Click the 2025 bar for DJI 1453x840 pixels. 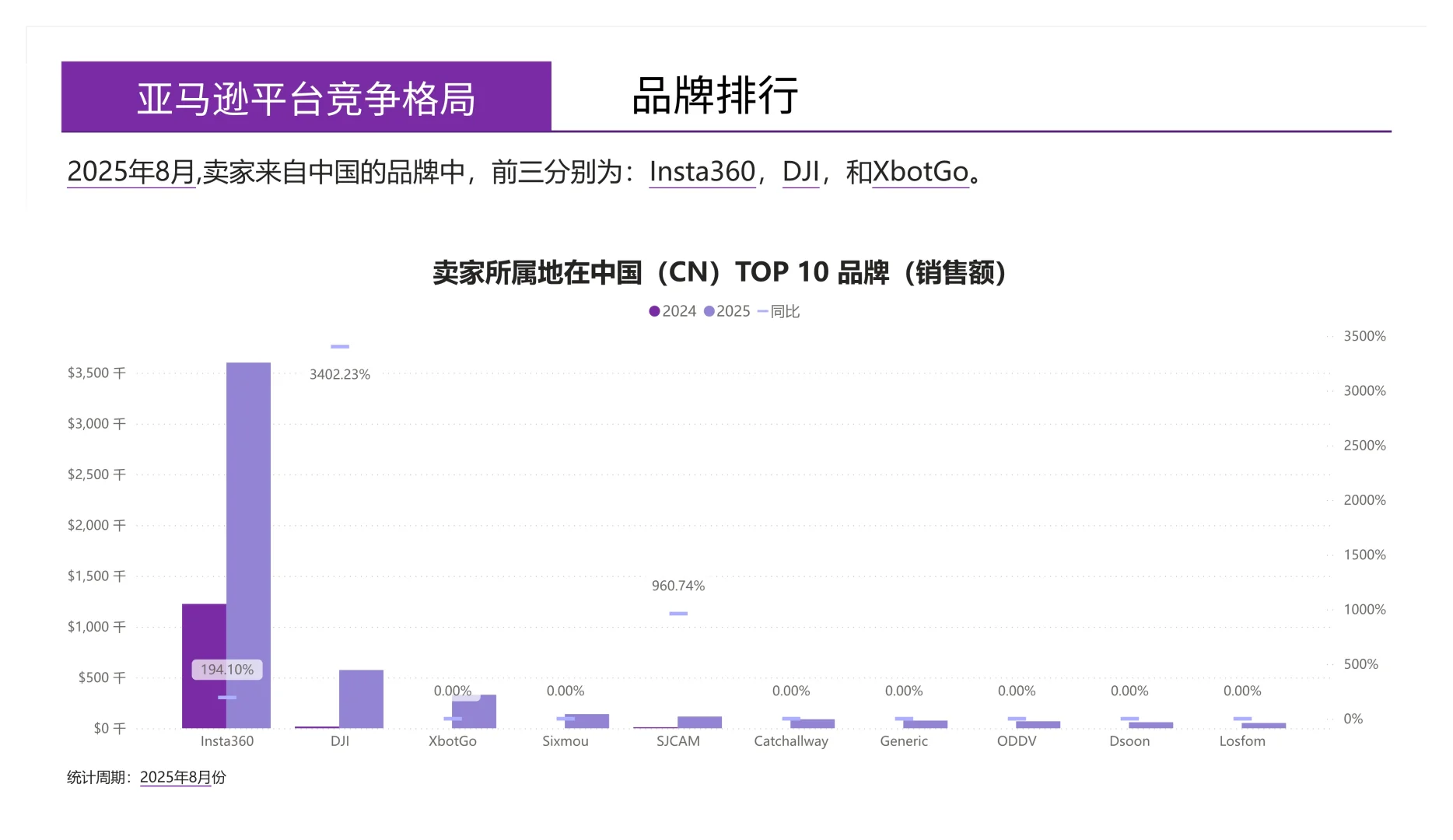(361, 699)
